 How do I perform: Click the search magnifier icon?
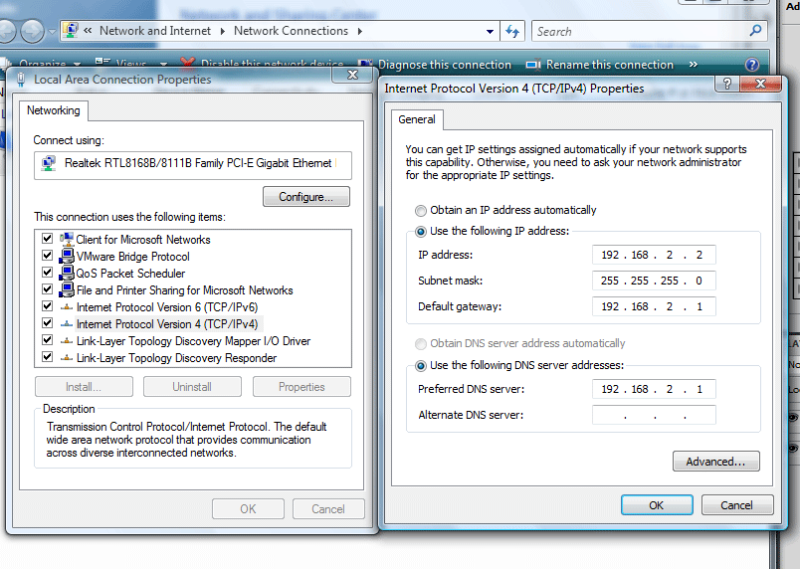[x=756, y=31]
